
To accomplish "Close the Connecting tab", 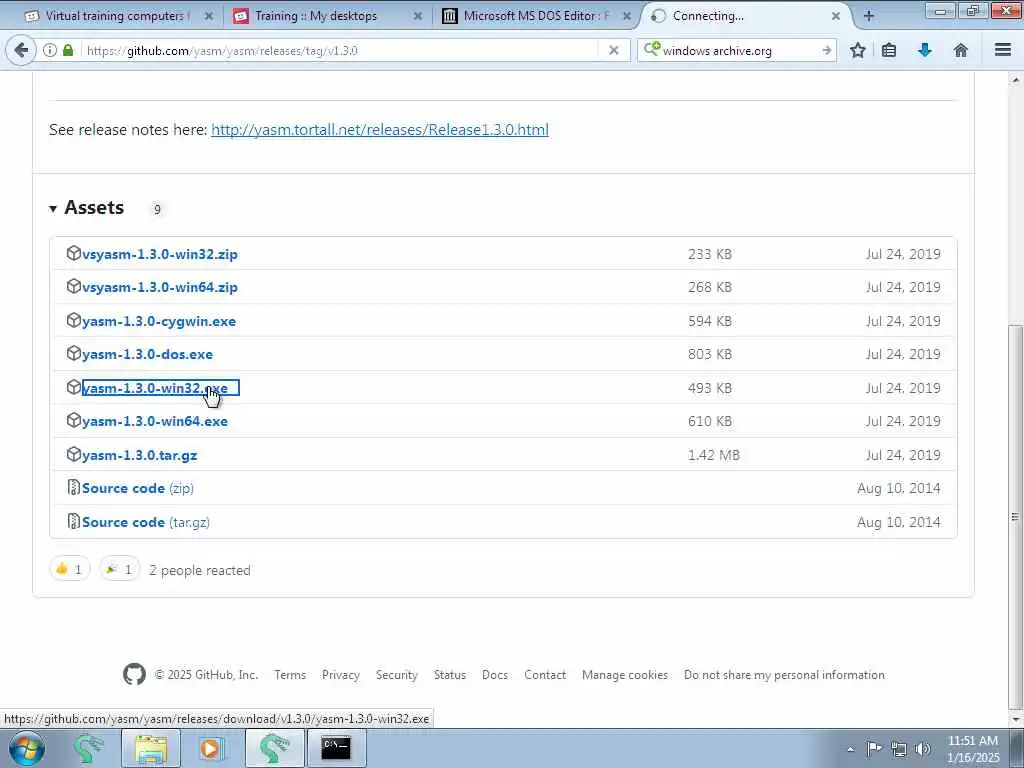I will [x=835, y=16].
